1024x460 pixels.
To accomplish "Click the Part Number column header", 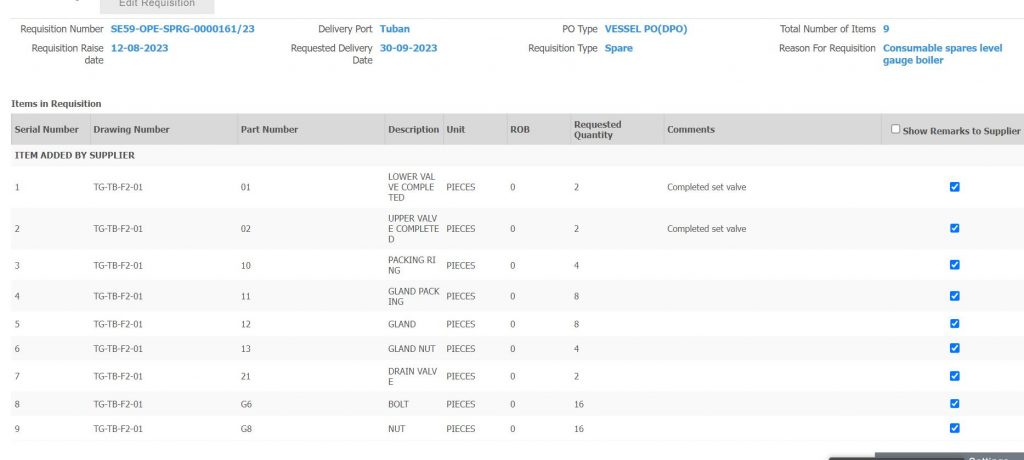I will pos(269,130).
